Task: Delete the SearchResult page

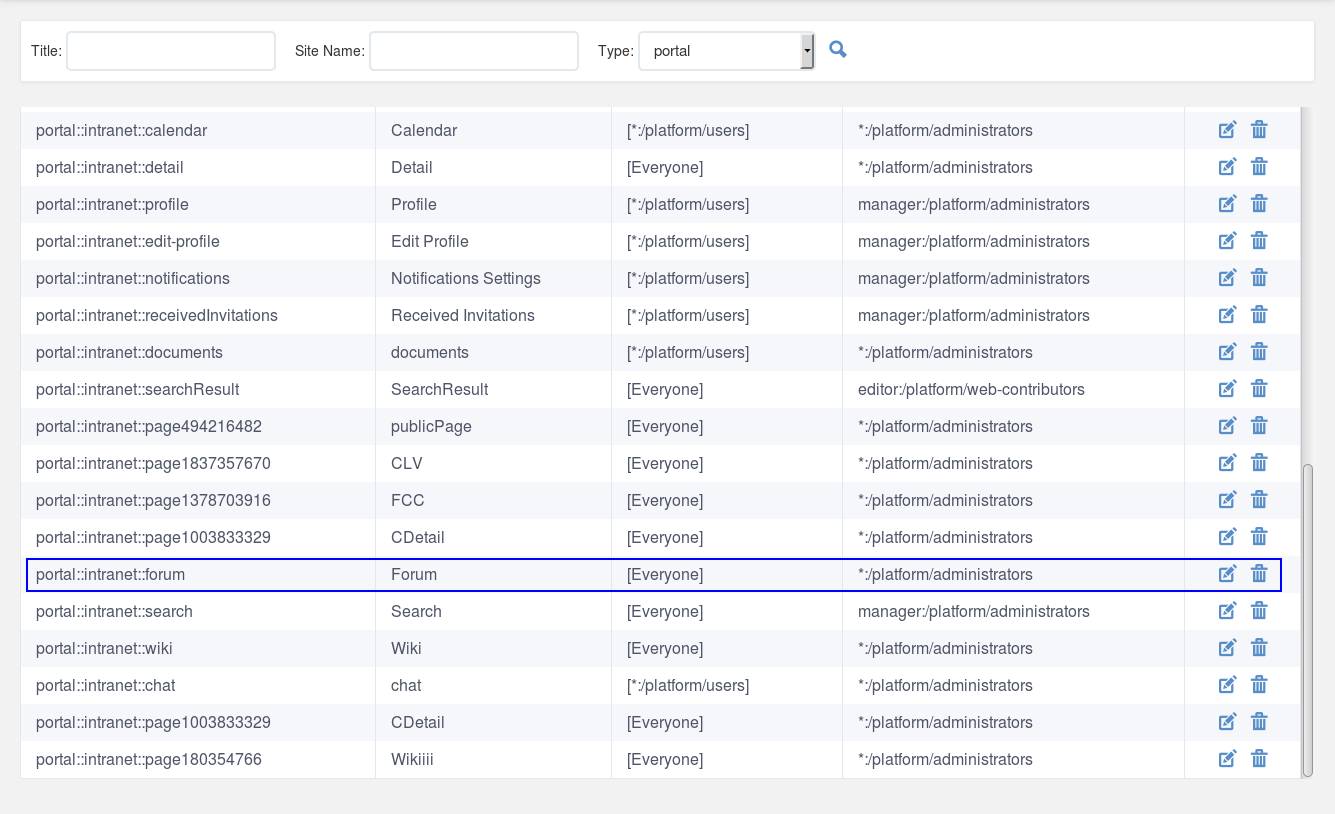Action: 1259,389
